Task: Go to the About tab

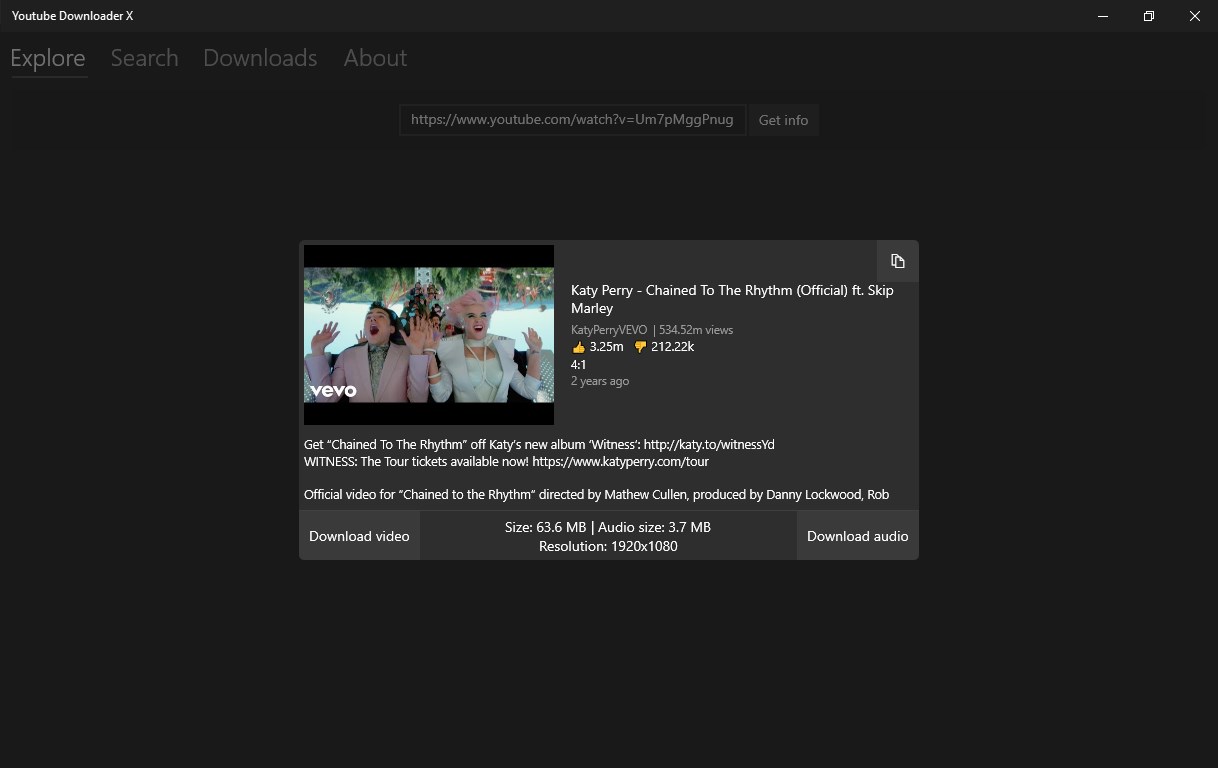Action: (x=375, y=58)
